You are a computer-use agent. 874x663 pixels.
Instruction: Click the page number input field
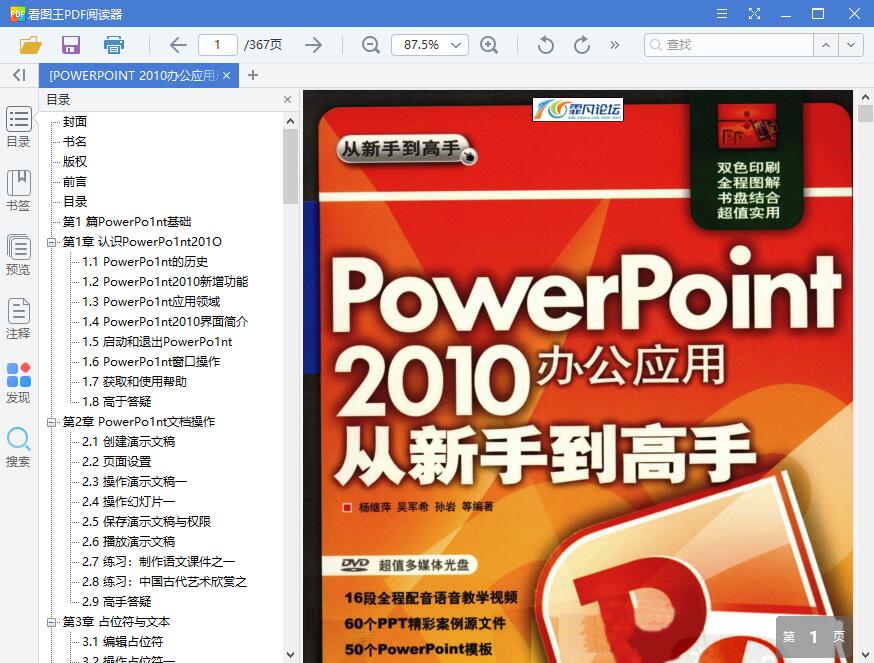coord(217,45)
